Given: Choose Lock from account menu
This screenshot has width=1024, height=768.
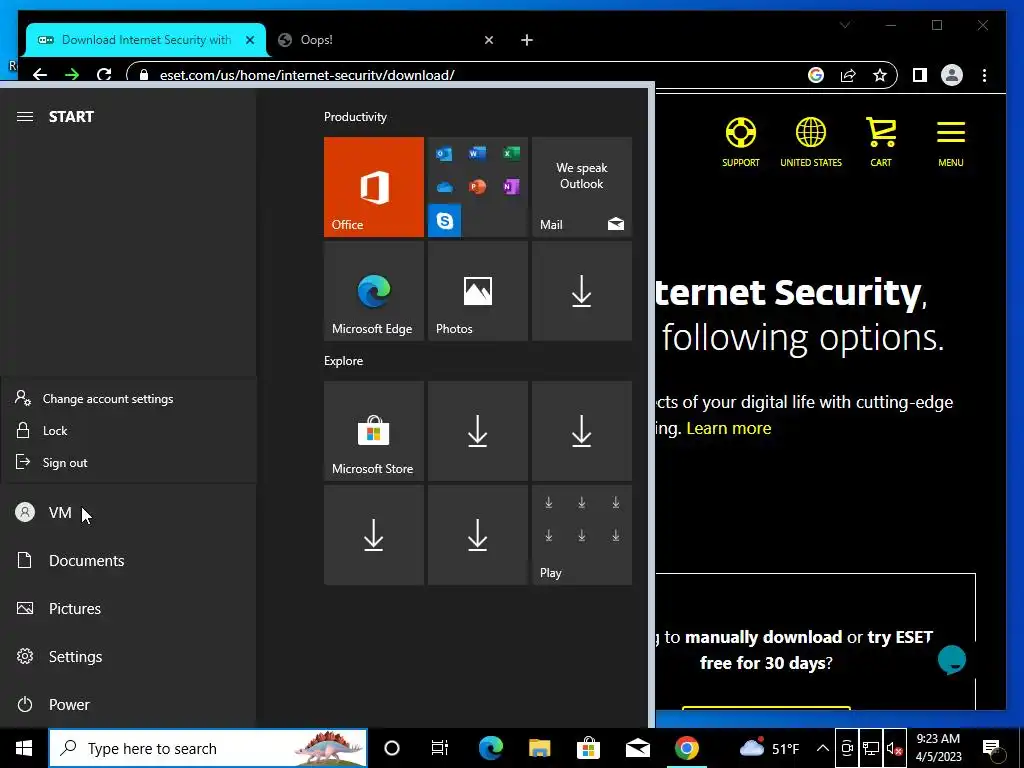Looking at the screenshot, I should tap(128, 430).
